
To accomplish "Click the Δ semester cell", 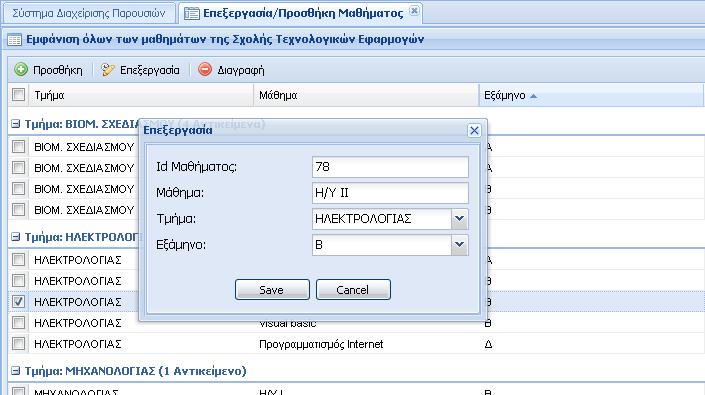I will point(488,344).
